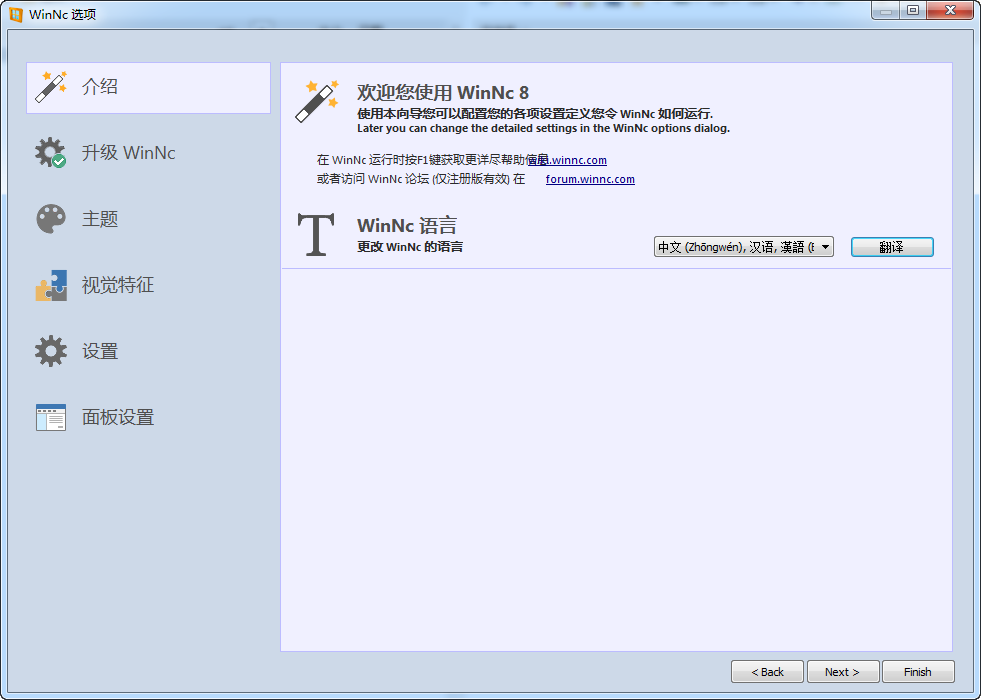Visit the forum.winnc.com link

590,180
